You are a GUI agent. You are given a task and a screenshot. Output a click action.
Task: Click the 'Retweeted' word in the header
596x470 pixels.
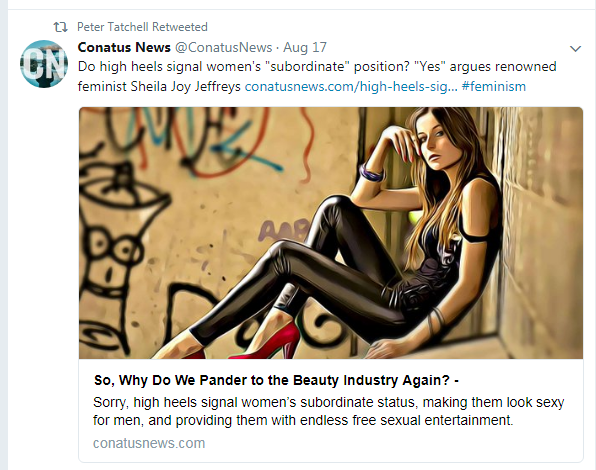[x=180, y=27]
